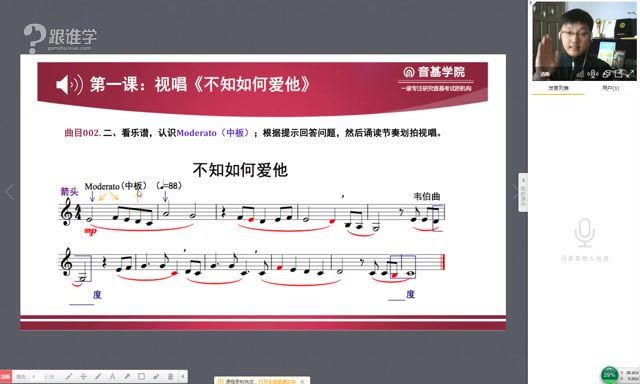Select the highlighter marker tool
The width and height of the screenshot is (640, 384).
[x=127, y=376]
